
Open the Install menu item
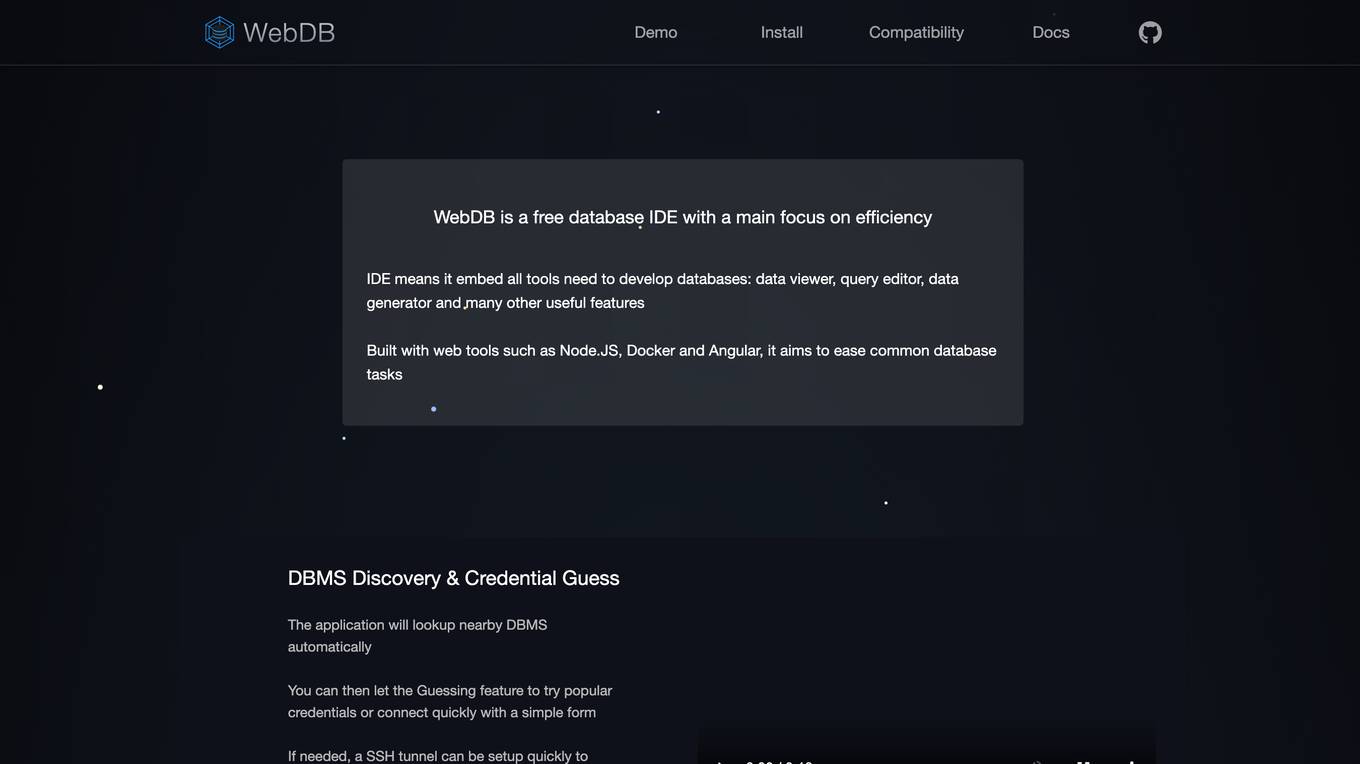[x=782, y=32]
